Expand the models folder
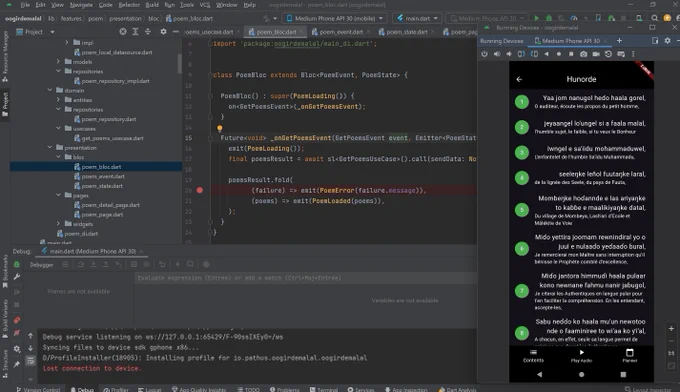680x392 pixels. 59,62
